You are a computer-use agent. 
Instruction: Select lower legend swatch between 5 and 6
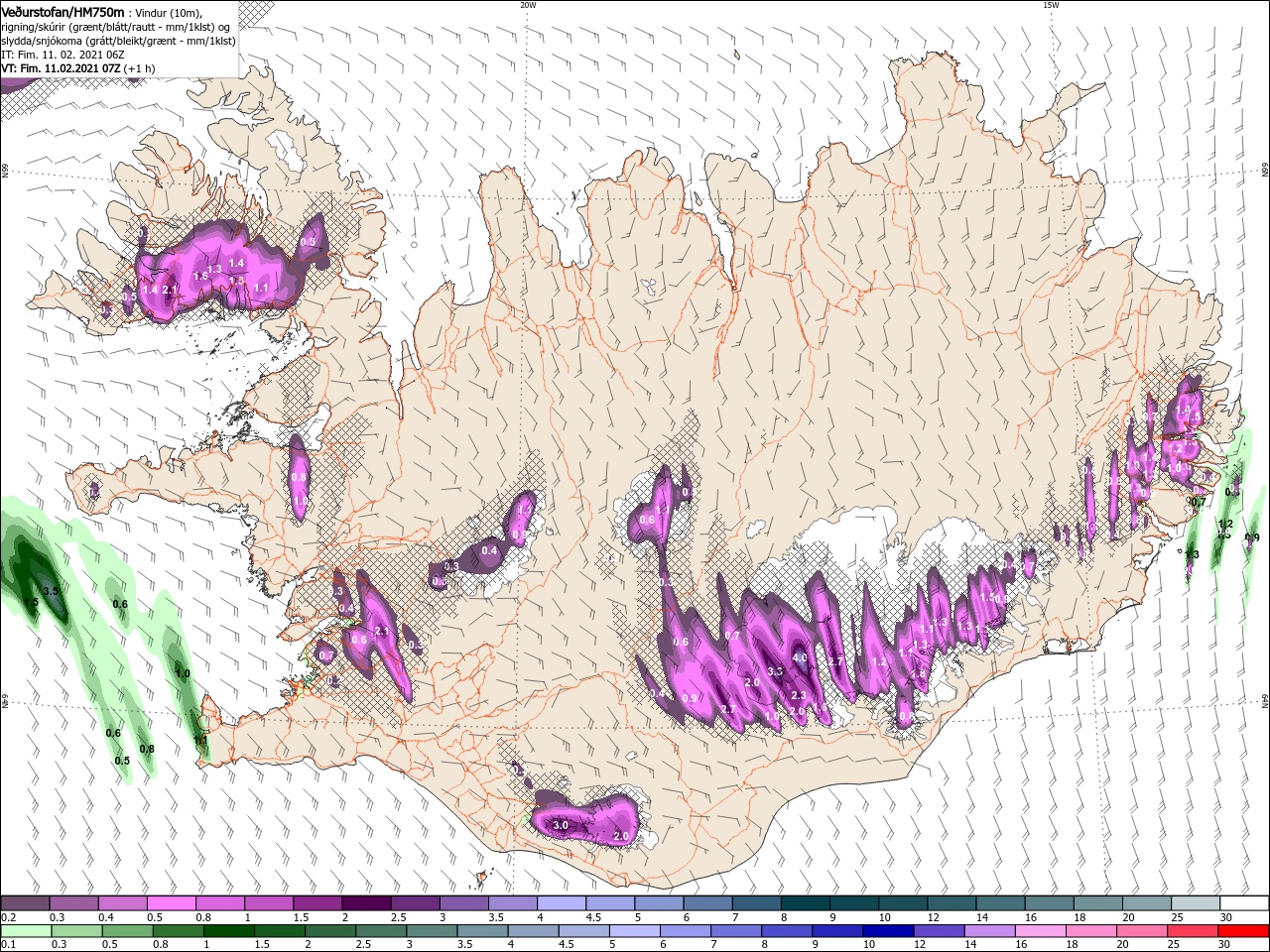coord(633,931)
